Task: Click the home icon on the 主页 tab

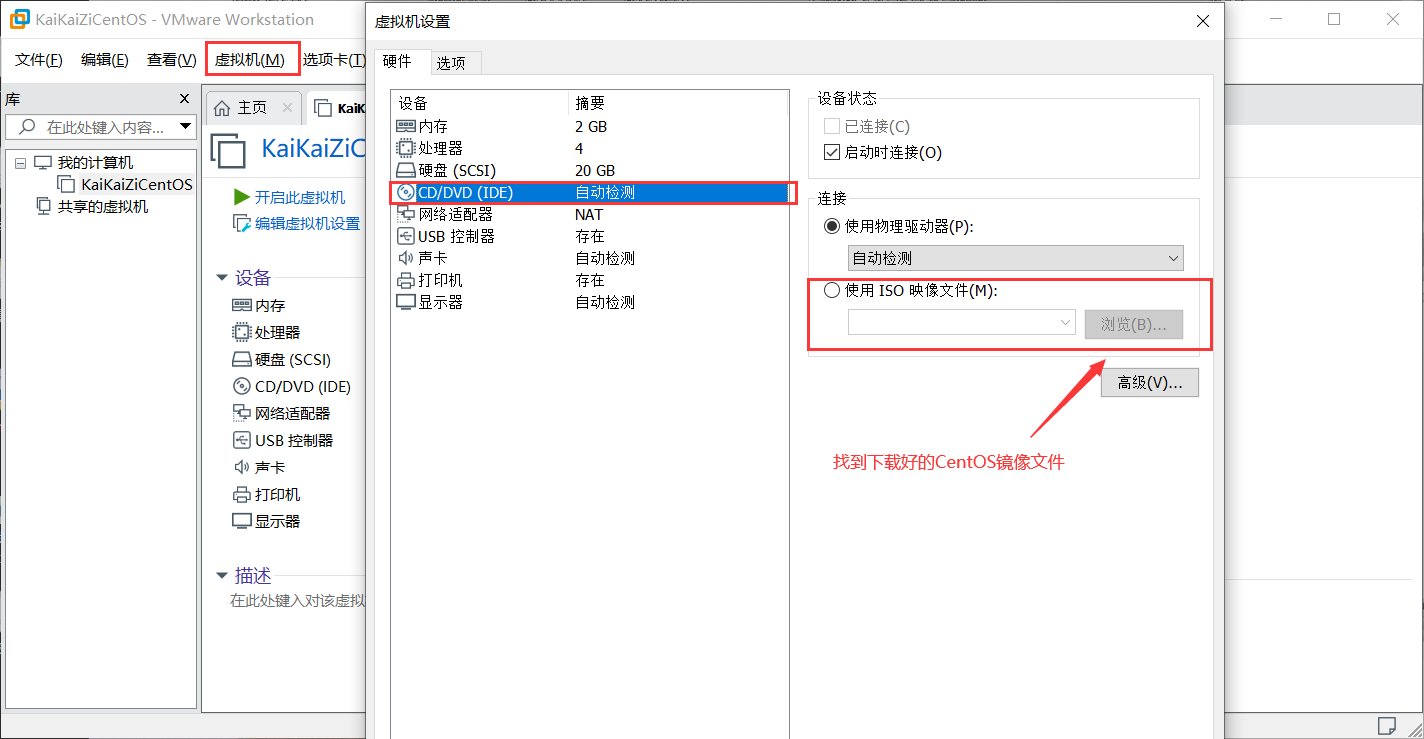Action: click(222, 107)
